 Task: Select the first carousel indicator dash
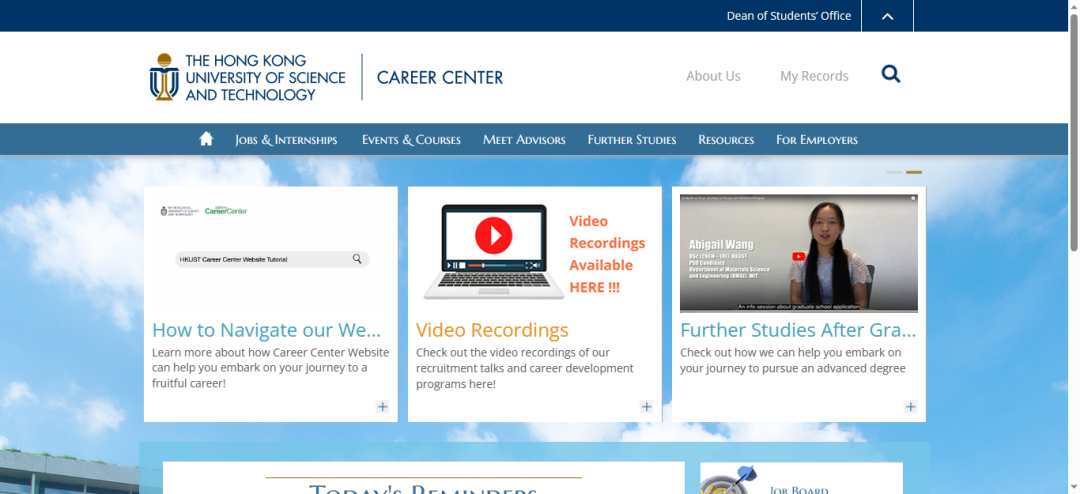pyautogui.click(x=894, y=172)
